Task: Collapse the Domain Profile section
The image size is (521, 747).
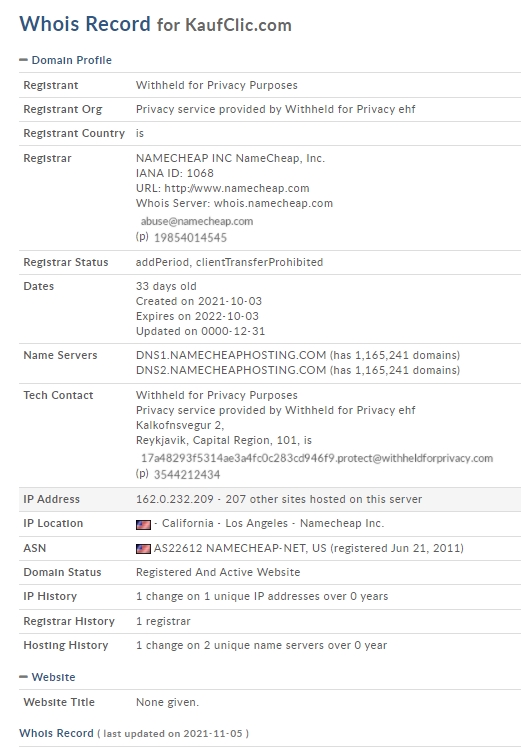Action: 65,60
